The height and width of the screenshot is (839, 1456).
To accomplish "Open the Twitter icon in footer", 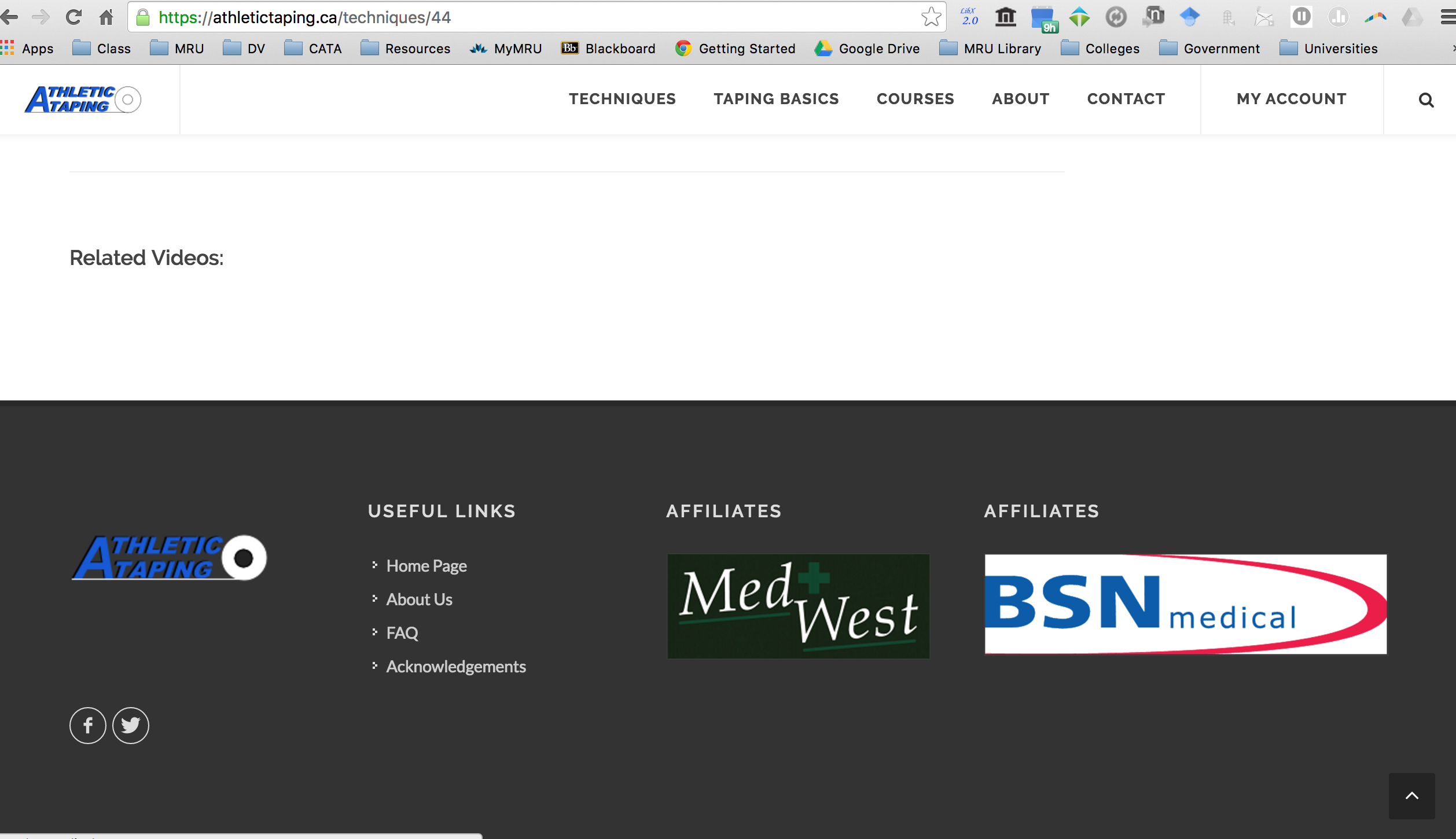I will [131, 725].
